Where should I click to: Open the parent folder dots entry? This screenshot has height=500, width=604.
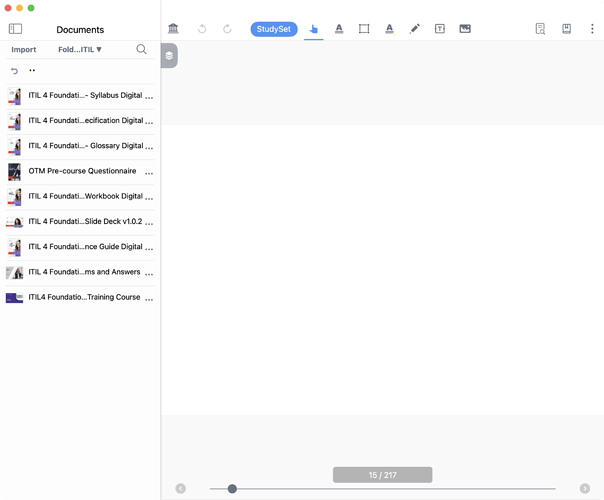coord(32,70)
